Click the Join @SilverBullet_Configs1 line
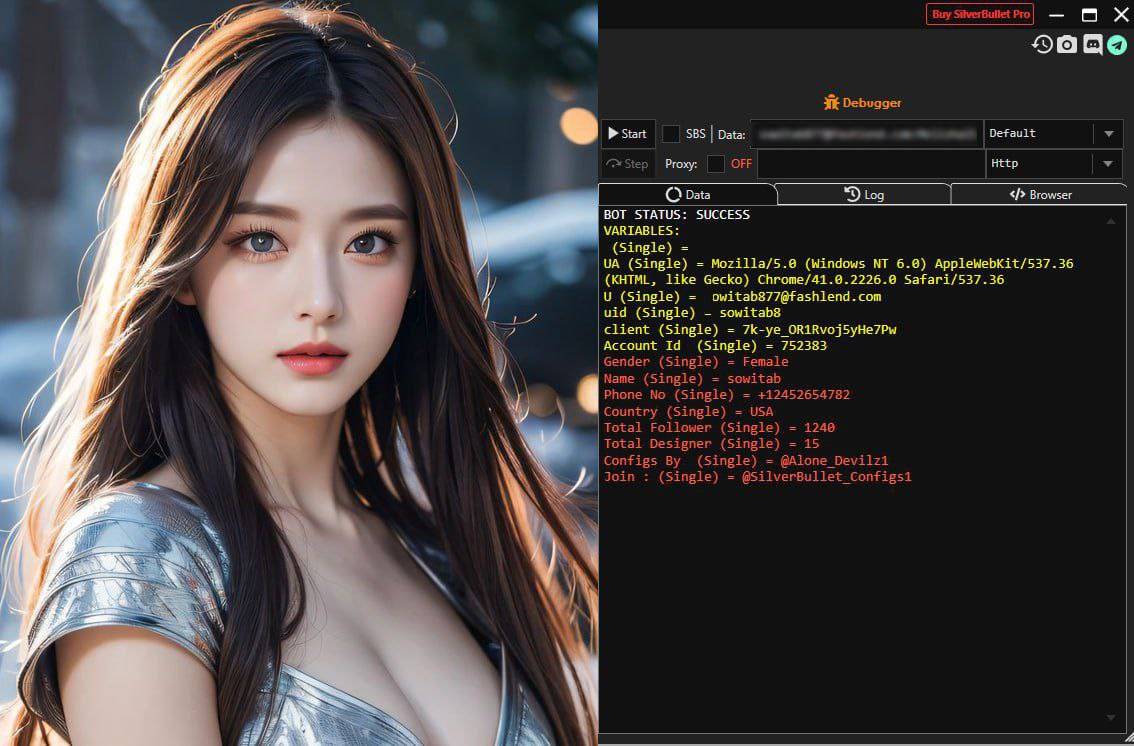Image resolution: width=1134 pixels, height=746 pixels. (757, 477)
